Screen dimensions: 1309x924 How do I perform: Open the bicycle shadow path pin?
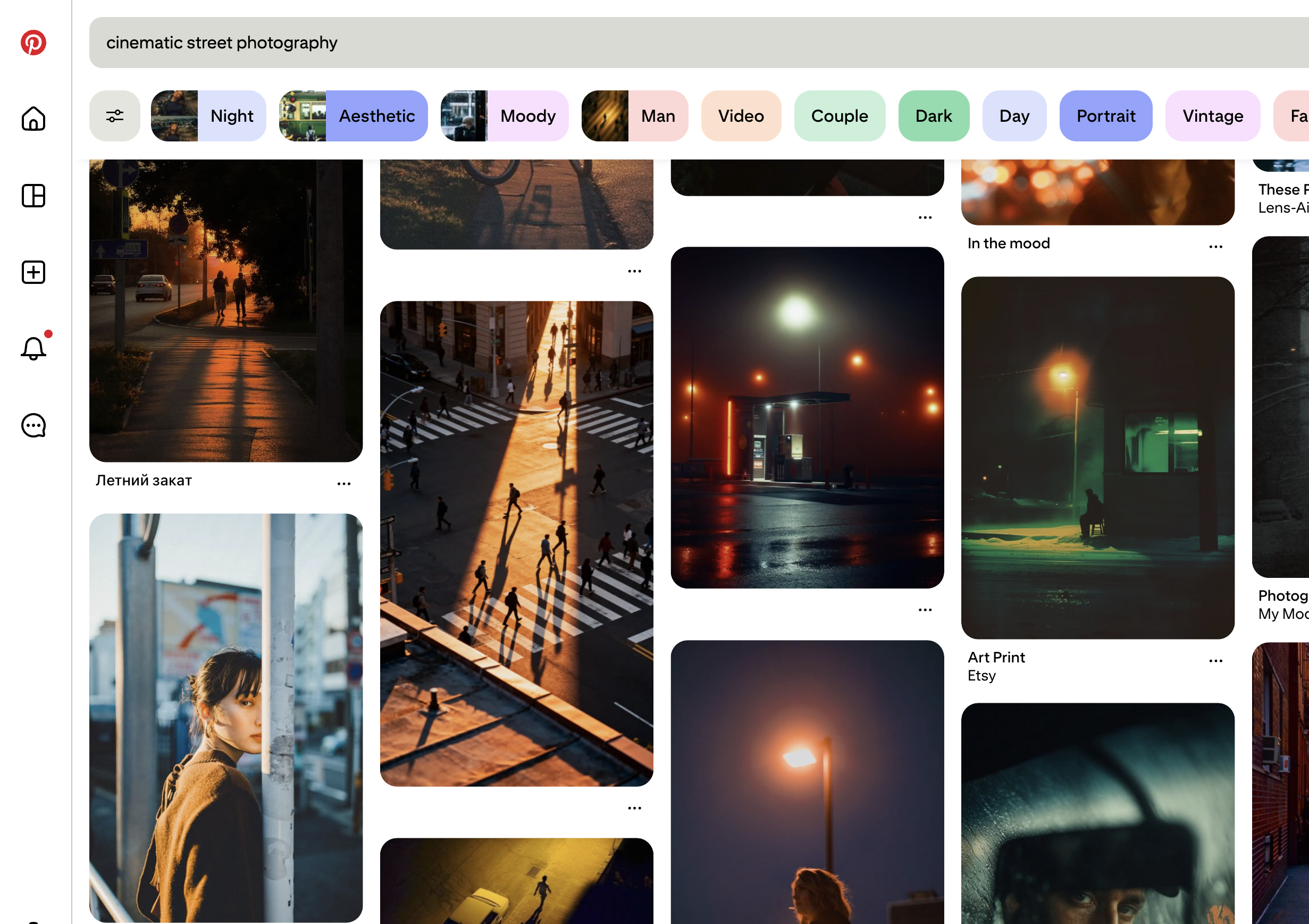click(x=517, y=204)
